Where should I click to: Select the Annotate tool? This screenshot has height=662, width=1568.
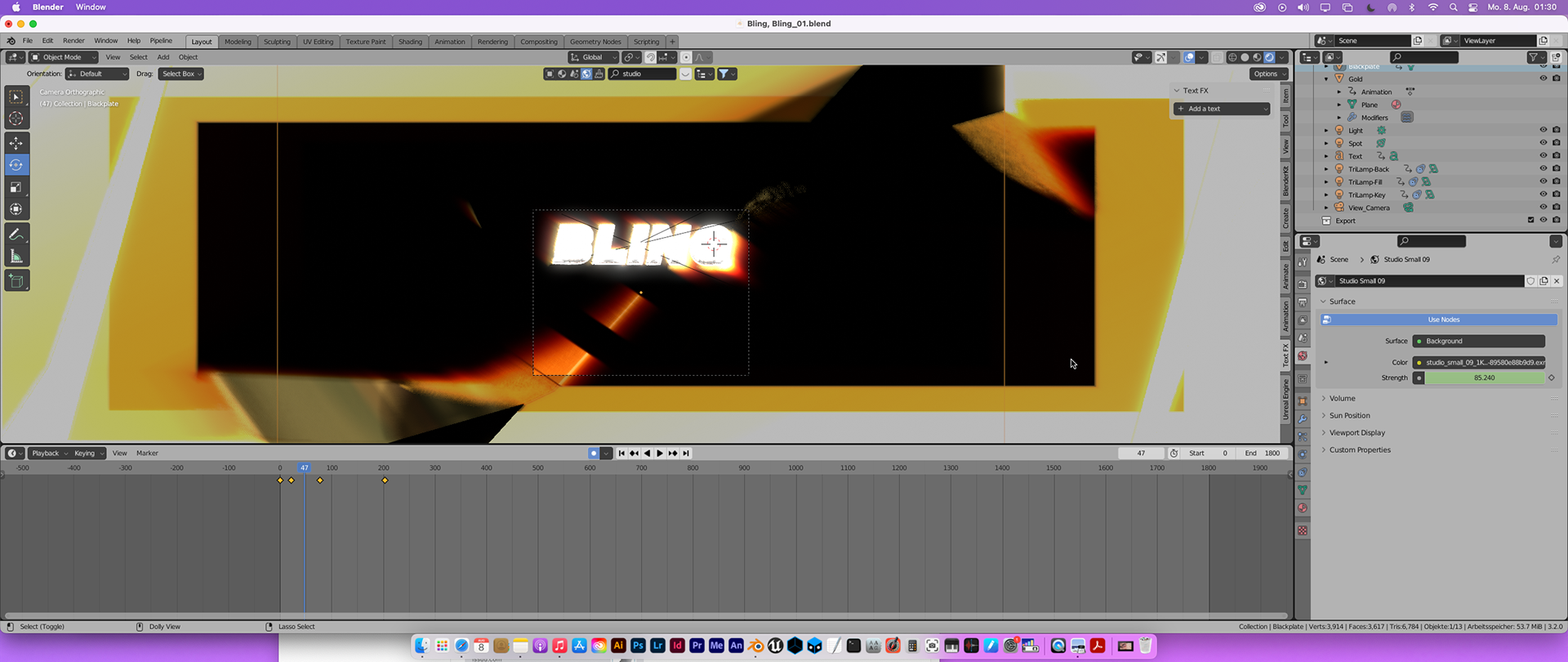pos(16,235)
